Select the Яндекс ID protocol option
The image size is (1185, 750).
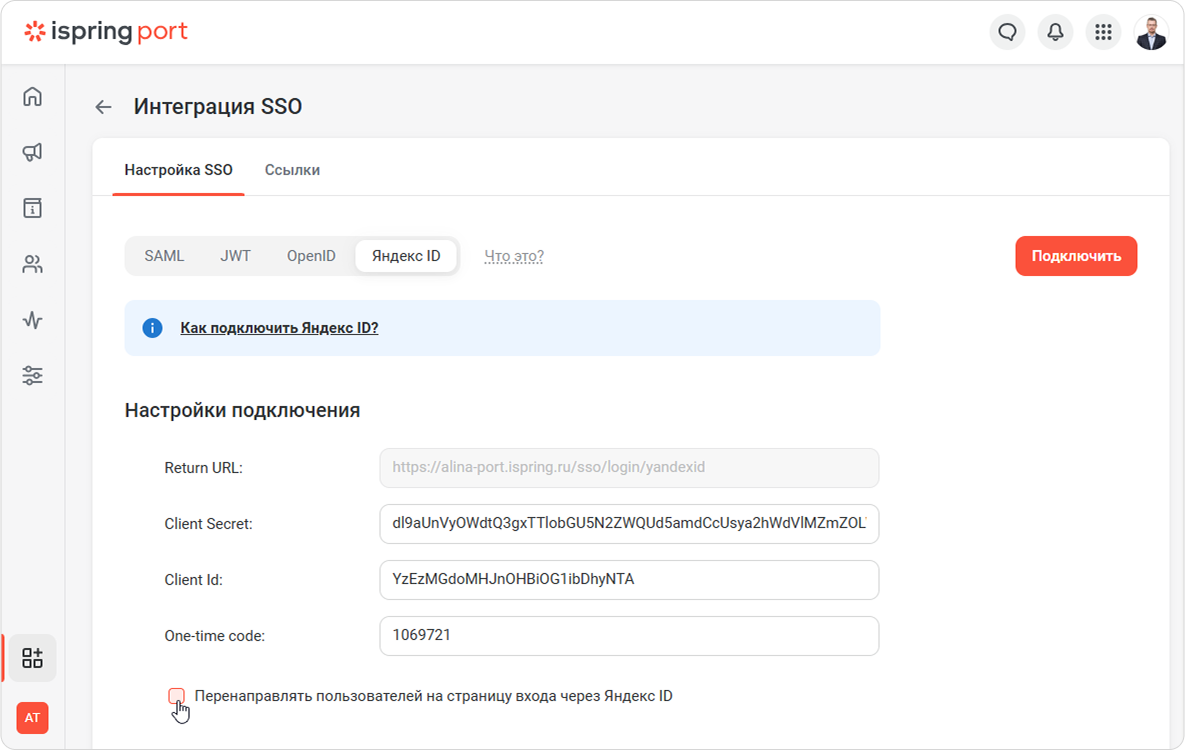[406, 256]
